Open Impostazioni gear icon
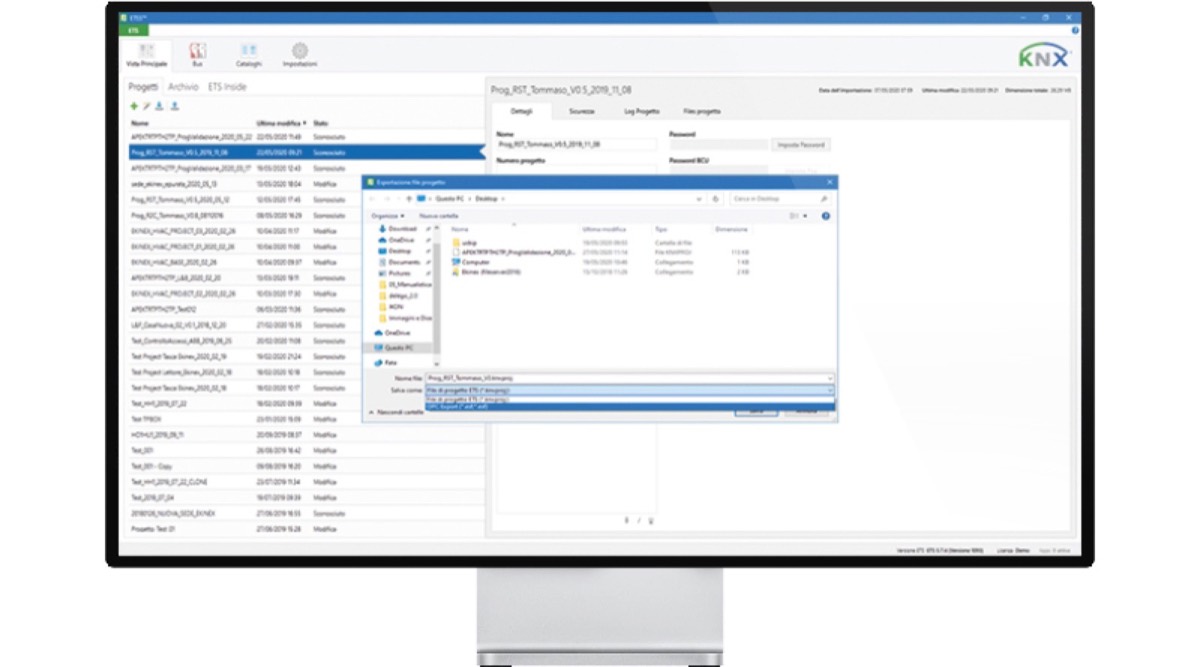This screenshot has height=667, width=1200. [x=299, y=51]
